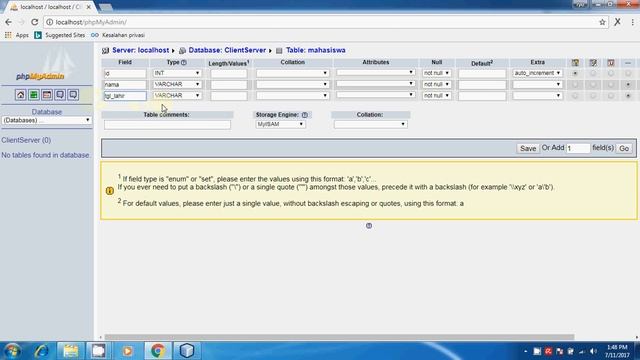This screenshot has height=360, width=640.
Task: Click the Default input for id field
Action: click(482, 73)
